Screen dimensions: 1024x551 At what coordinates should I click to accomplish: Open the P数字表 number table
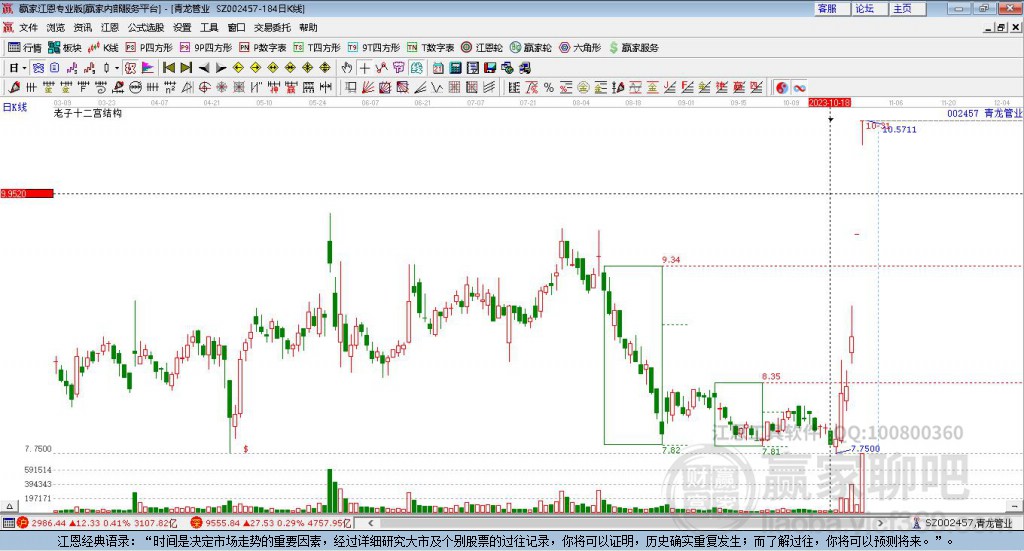coord(263,48)
